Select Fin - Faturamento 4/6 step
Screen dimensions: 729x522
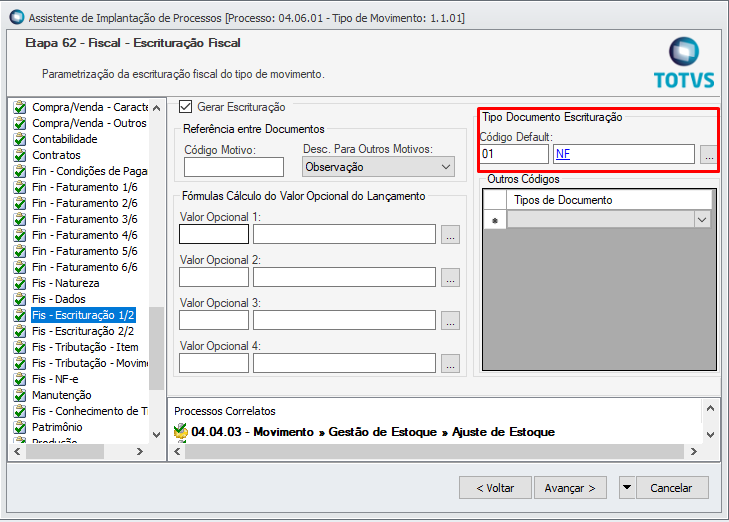(85, 235)
